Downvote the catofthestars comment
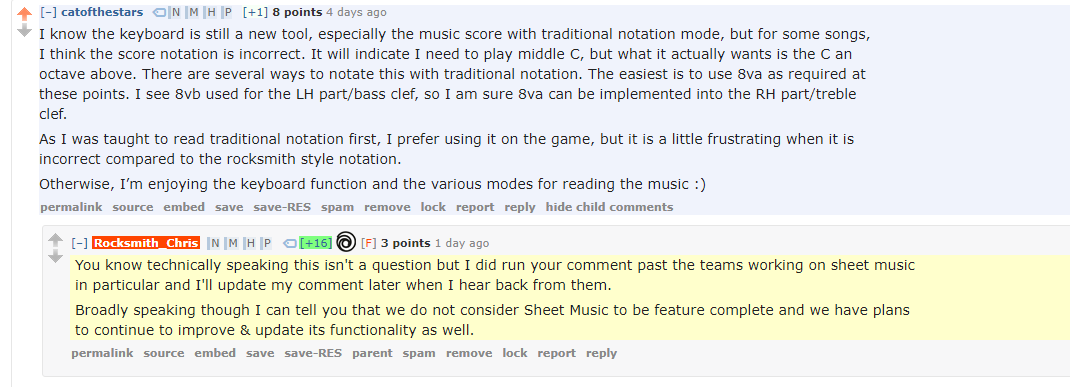Viewport: 1070px width, 387px height. pos(25,31)
